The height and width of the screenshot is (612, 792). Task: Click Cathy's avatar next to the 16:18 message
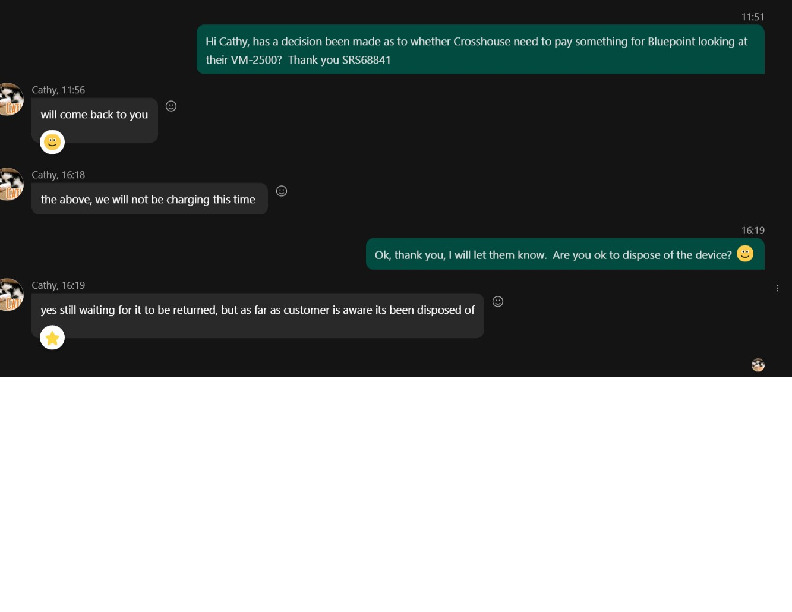[10, 184]
